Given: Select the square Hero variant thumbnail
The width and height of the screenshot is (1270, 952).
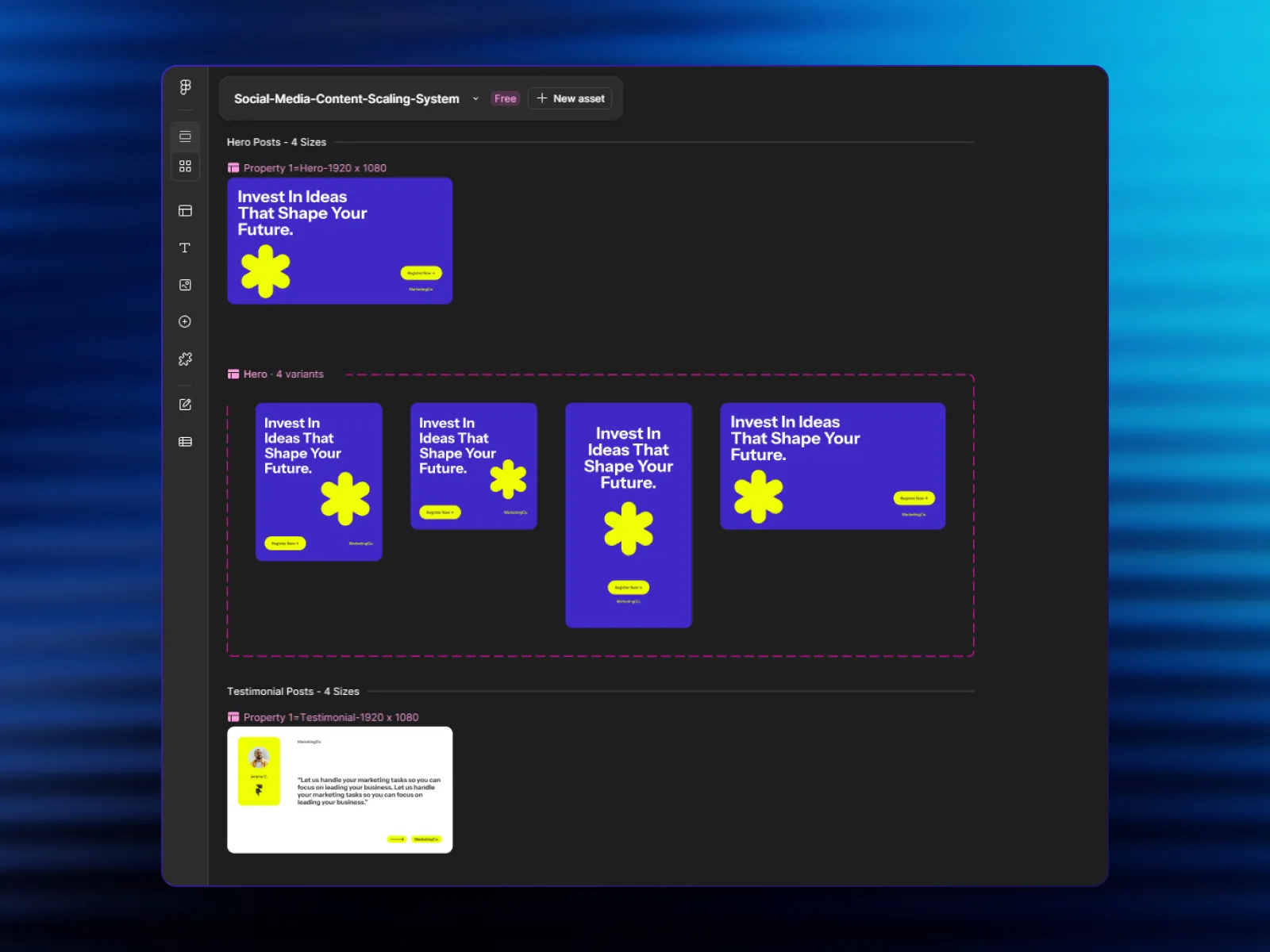Looking at the screenshot, I should point(474,466).
